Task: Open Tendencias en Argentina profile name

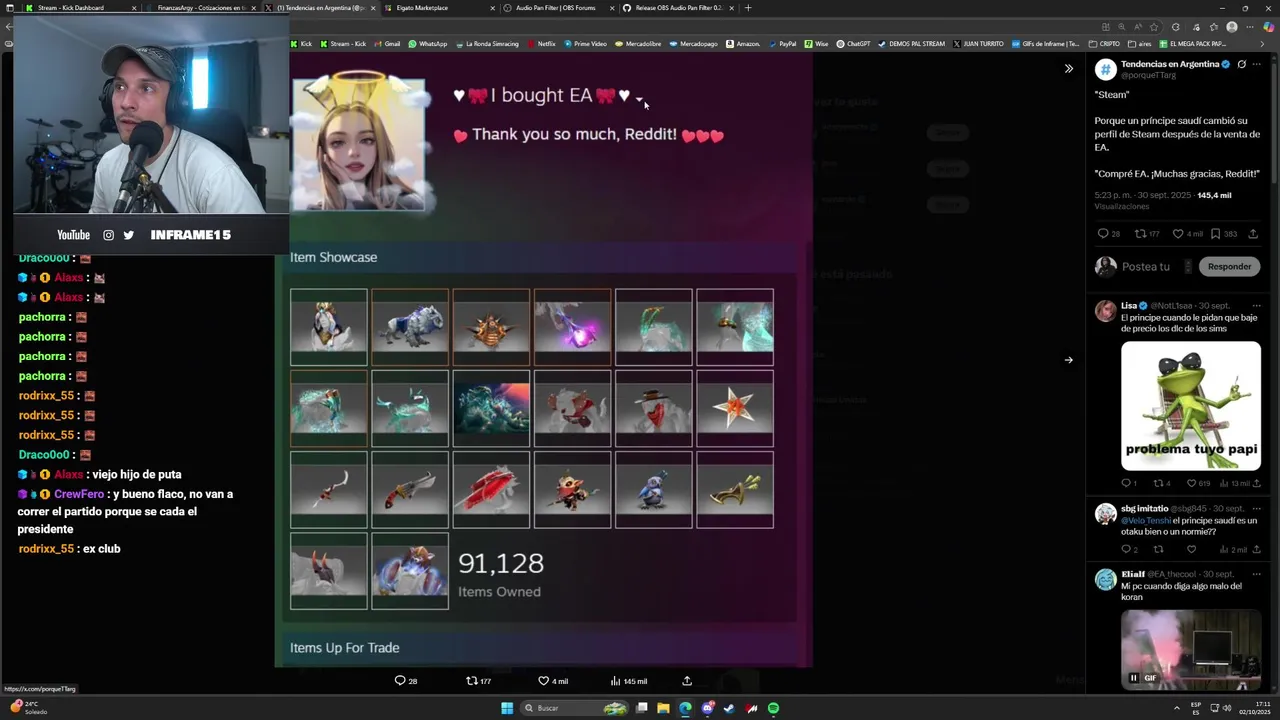Action: tap(1170, 64)
